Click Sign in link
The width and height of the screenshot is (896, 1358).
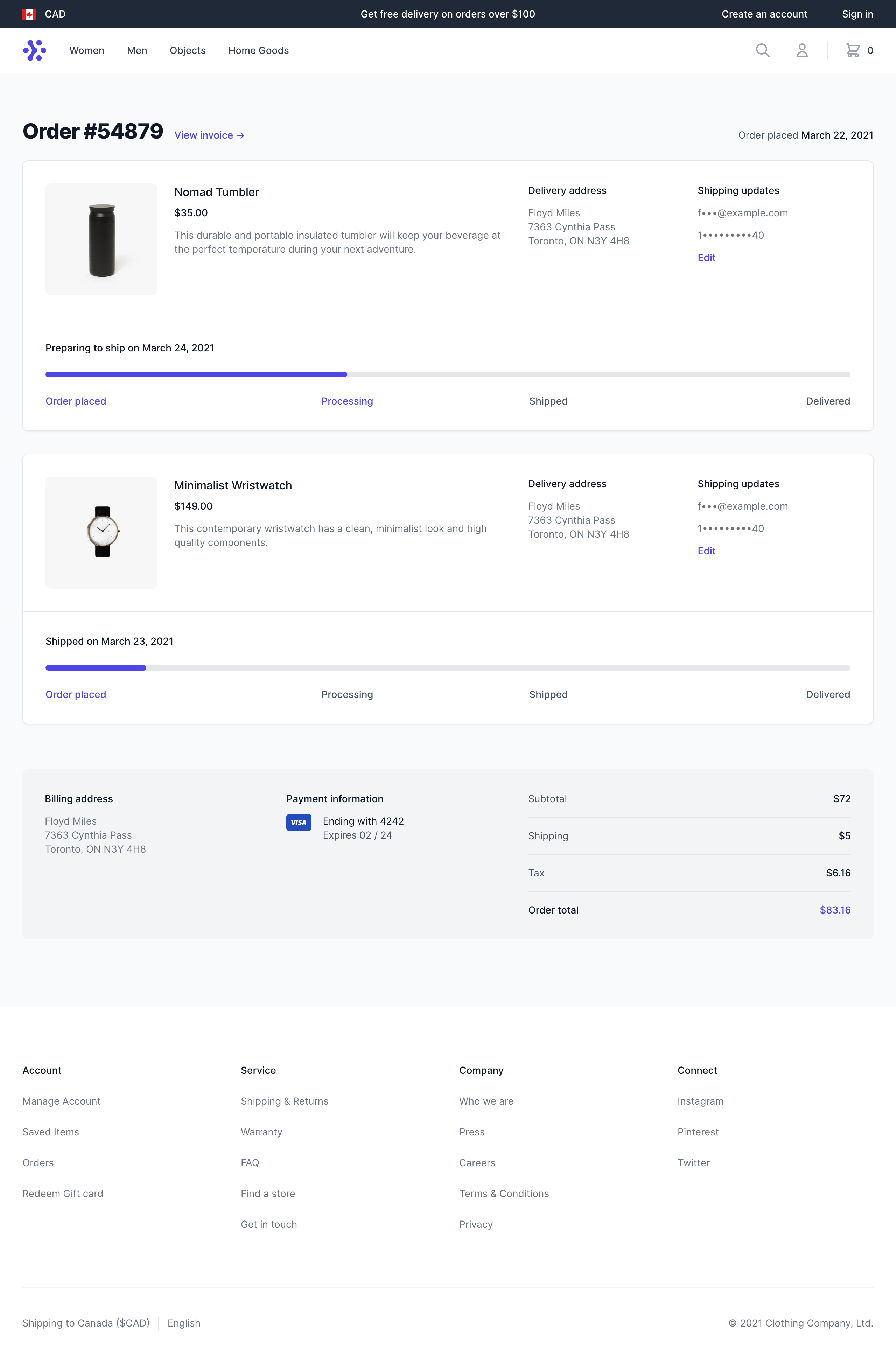click(857, 14)
